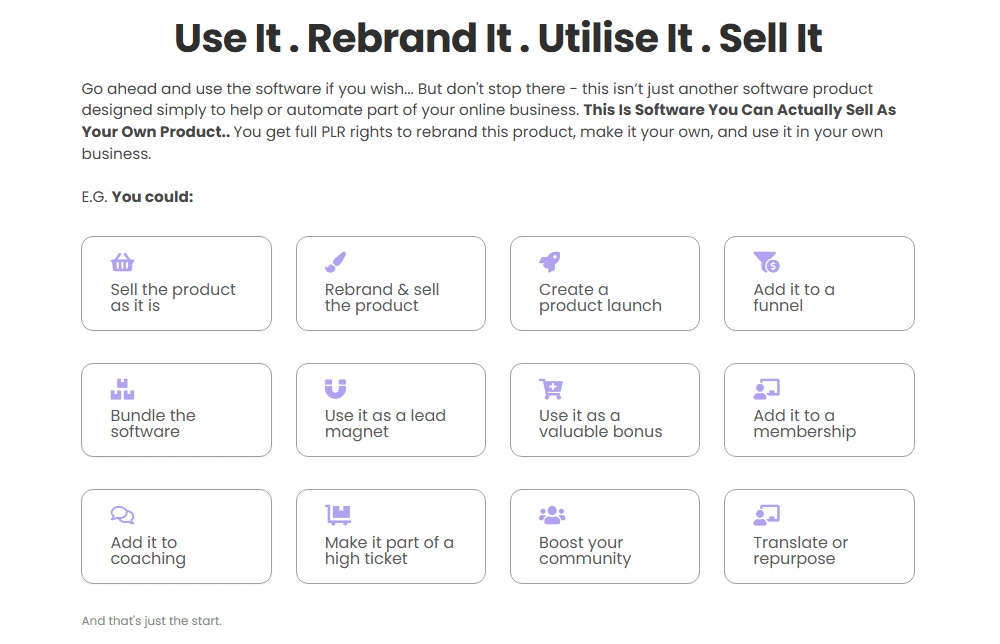The image size is (1000, 644).
Task: Click the paintbrush rebrand icon
Action: (x=336, y=263)
